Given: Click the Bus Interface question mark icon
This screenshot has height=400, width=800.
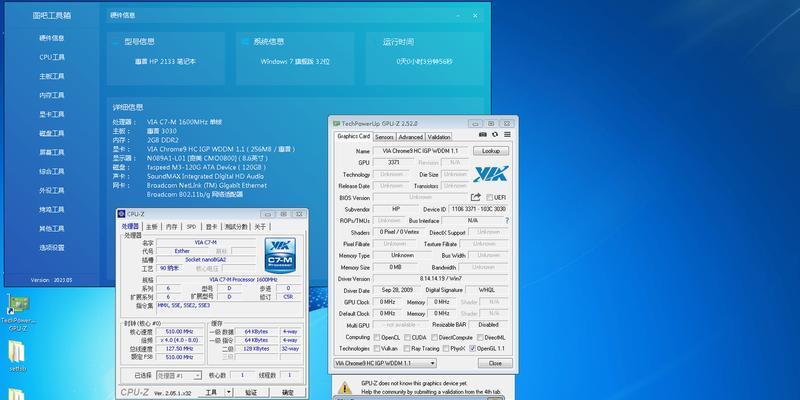Looking at the screenshot, I should pyautogui.click(x=507, y=220).
